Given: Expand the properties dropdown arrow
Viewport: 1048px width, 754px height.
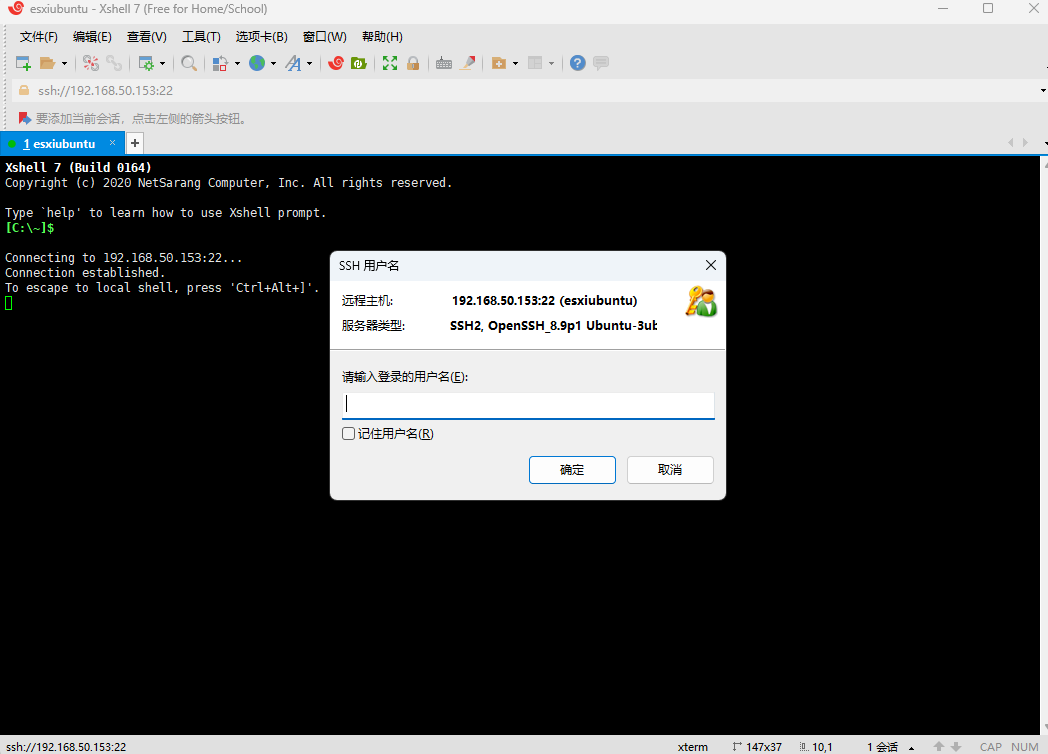Looking at the screenshot, I should [x=162, y=64].
